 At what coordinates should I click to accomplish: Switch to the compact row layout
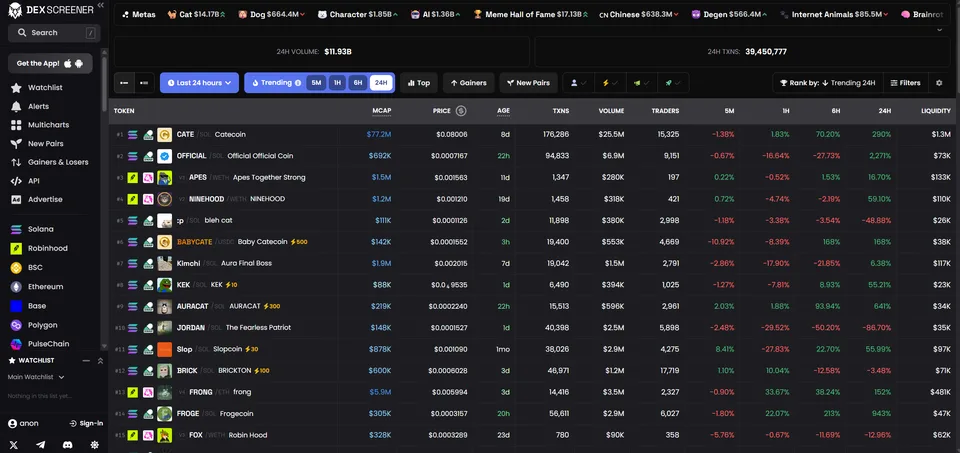124,83
